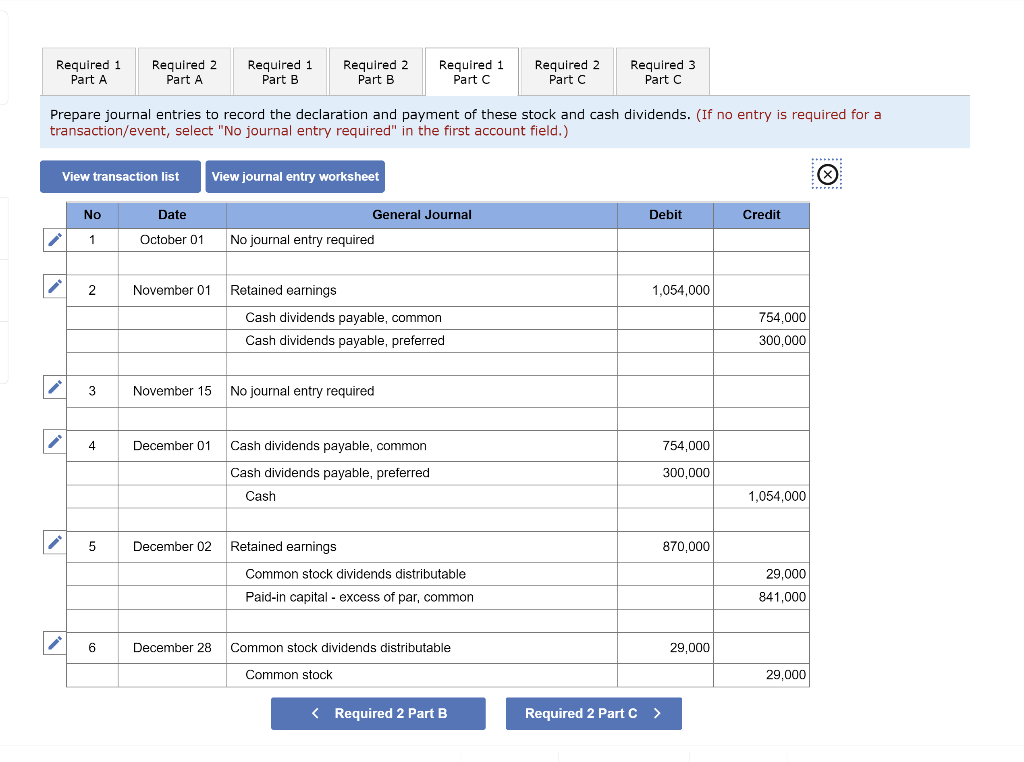Click the View transaction list button
This screenshot has height=762, width=1024.
pos(120,176)
